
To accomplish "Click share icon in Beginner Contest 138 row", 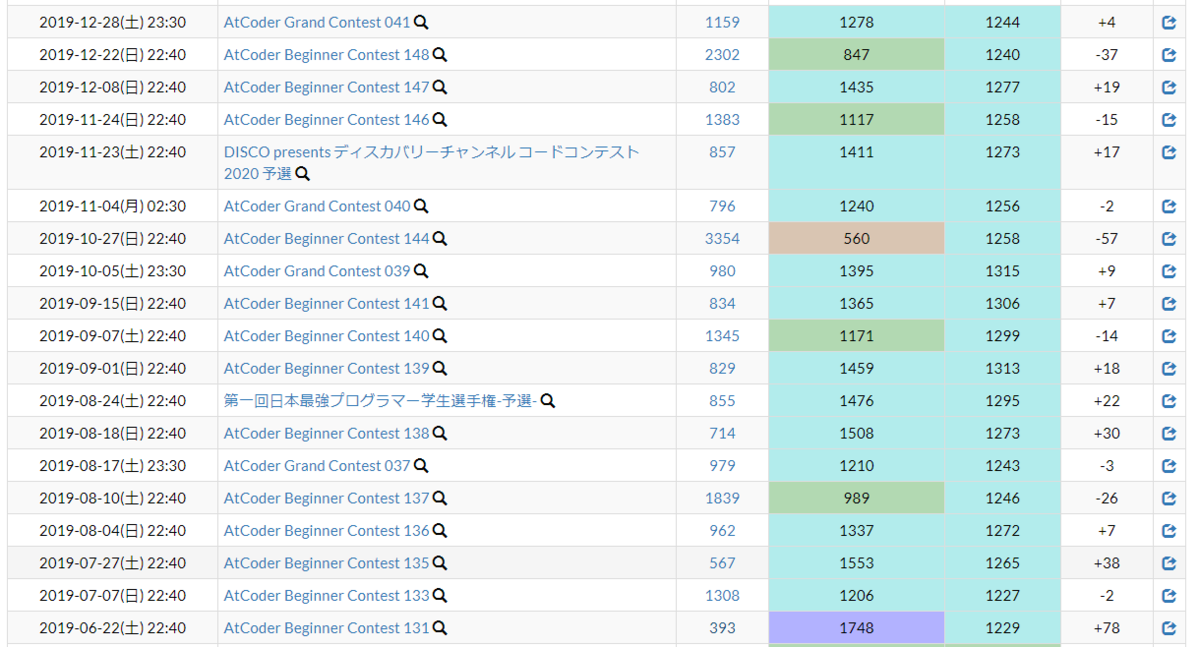I will 1169,434.
